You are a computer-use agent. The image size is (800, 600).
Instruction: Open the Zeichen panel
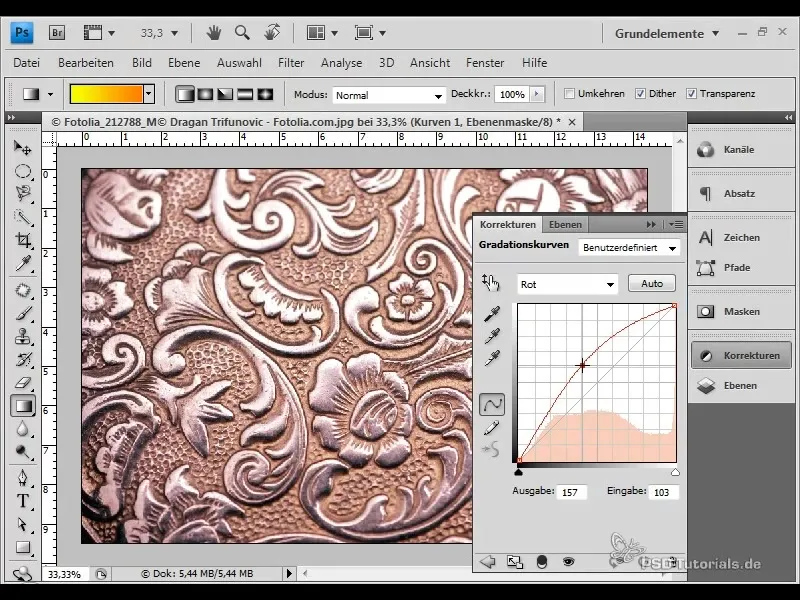741,237
